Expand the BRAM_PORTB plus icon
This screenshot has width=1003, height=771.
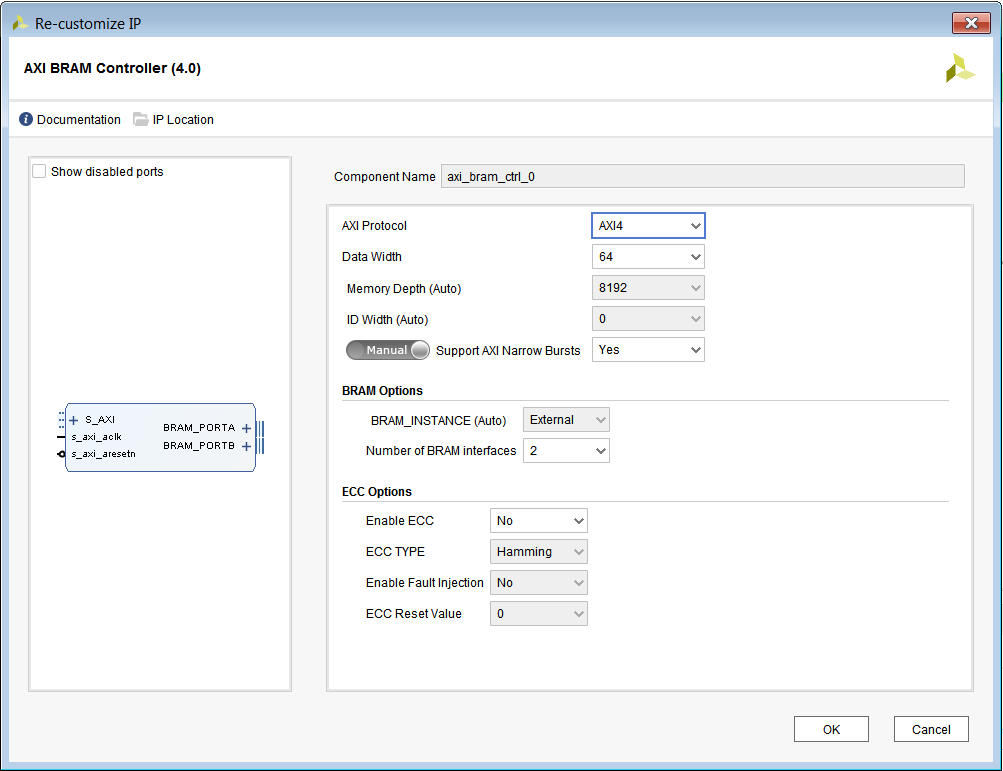click(246, 446)
